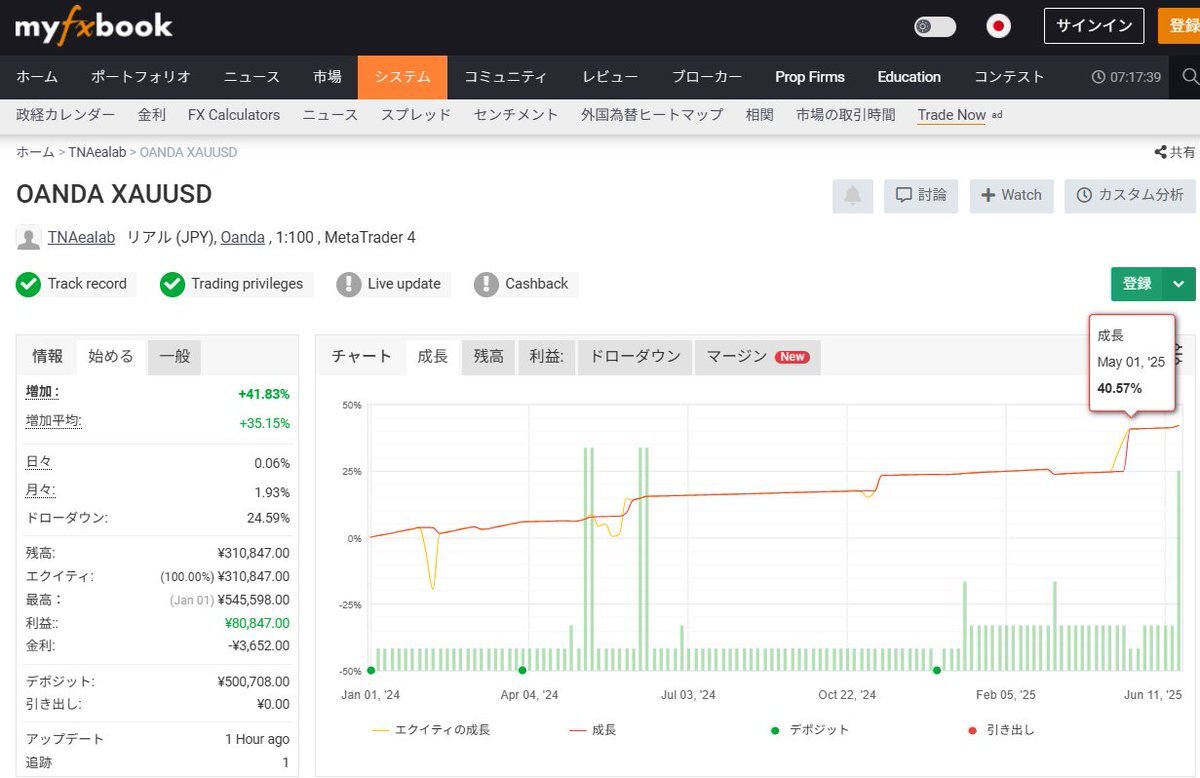
Task: Toggle the dark mode switch in header
Action: 935,27
